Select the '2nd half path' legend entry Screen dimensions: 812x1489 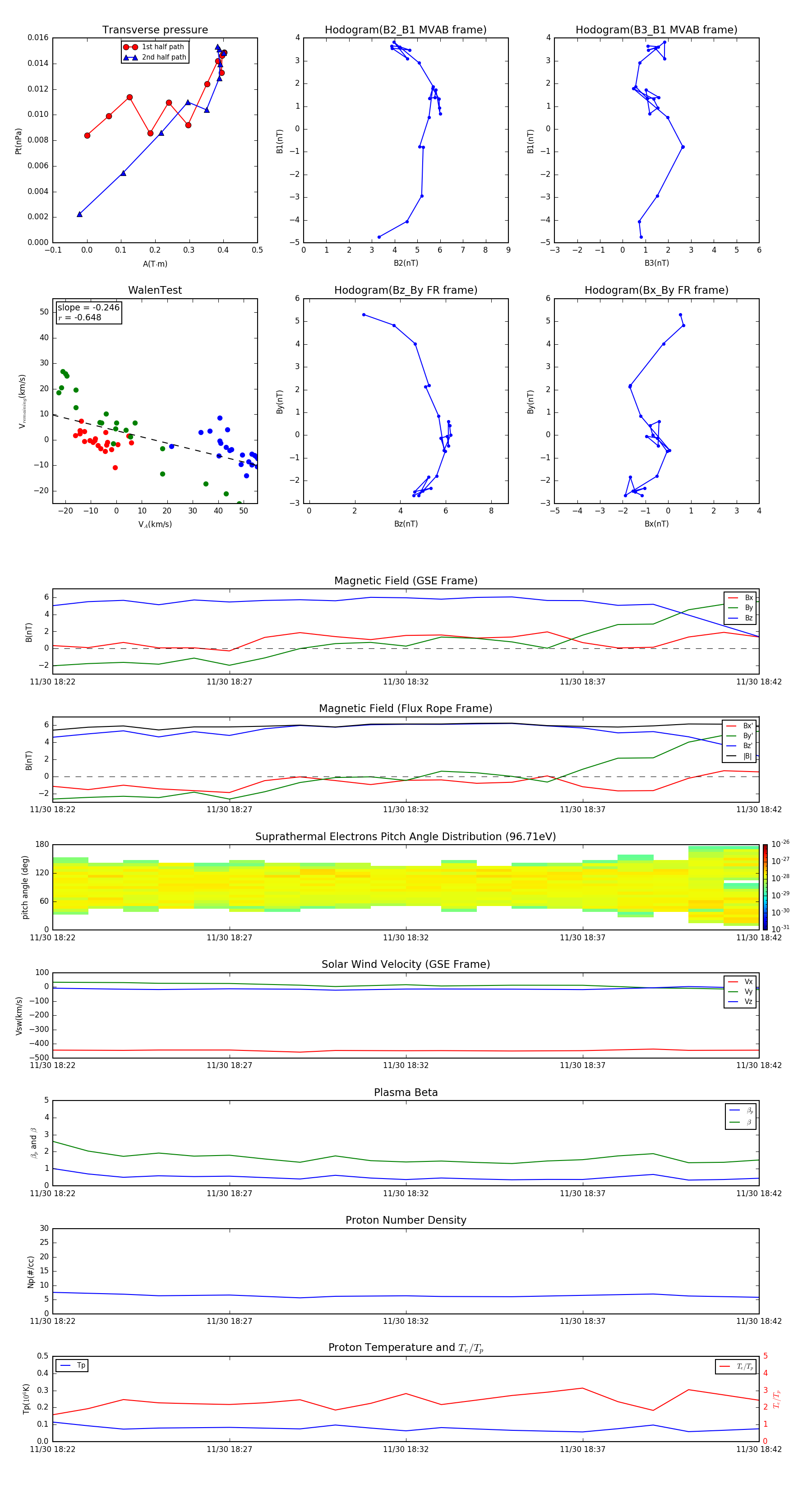click(x=155, y=57)
